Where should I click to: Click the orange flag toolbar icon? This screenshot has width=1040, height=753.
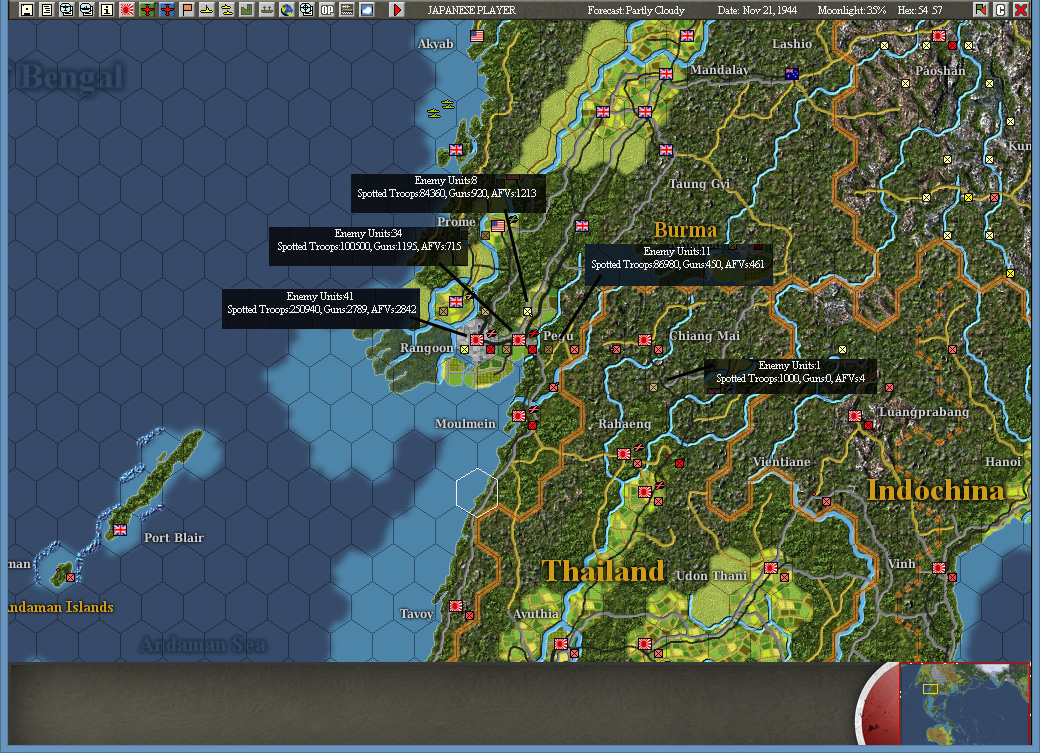click(187, 9)
